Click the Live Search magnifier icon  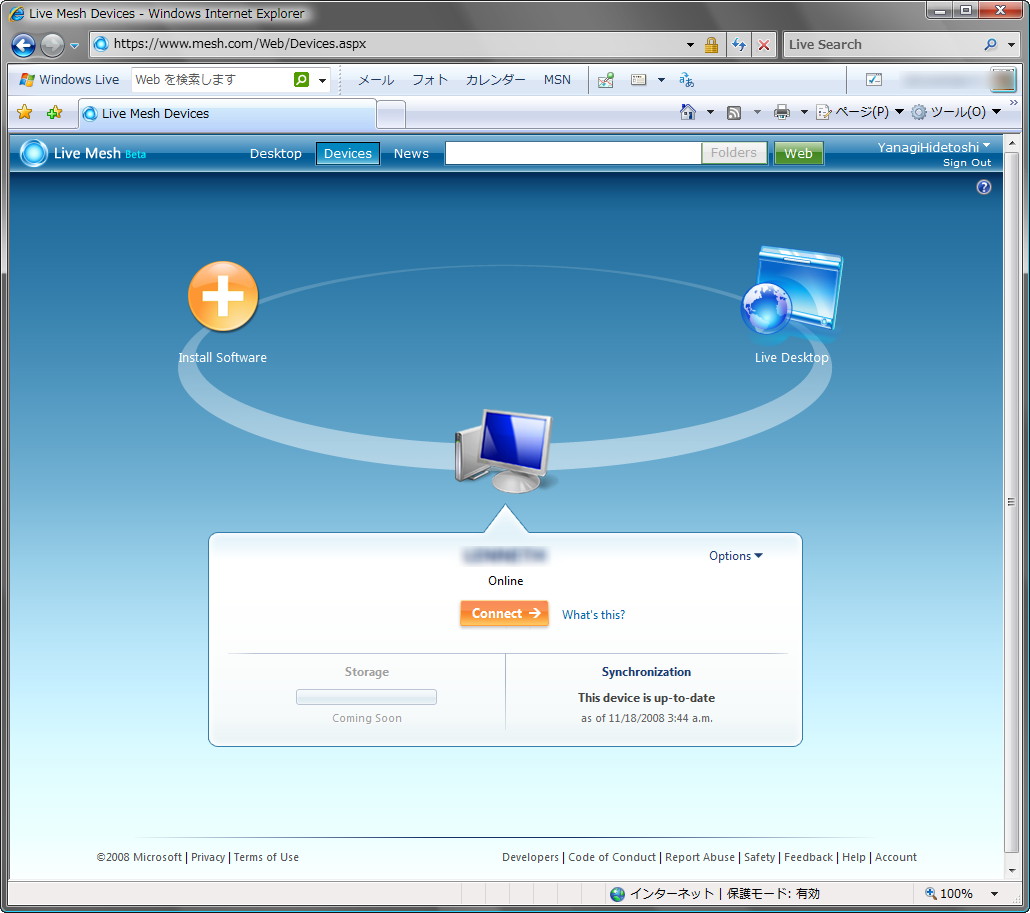[x=991, y=44]
